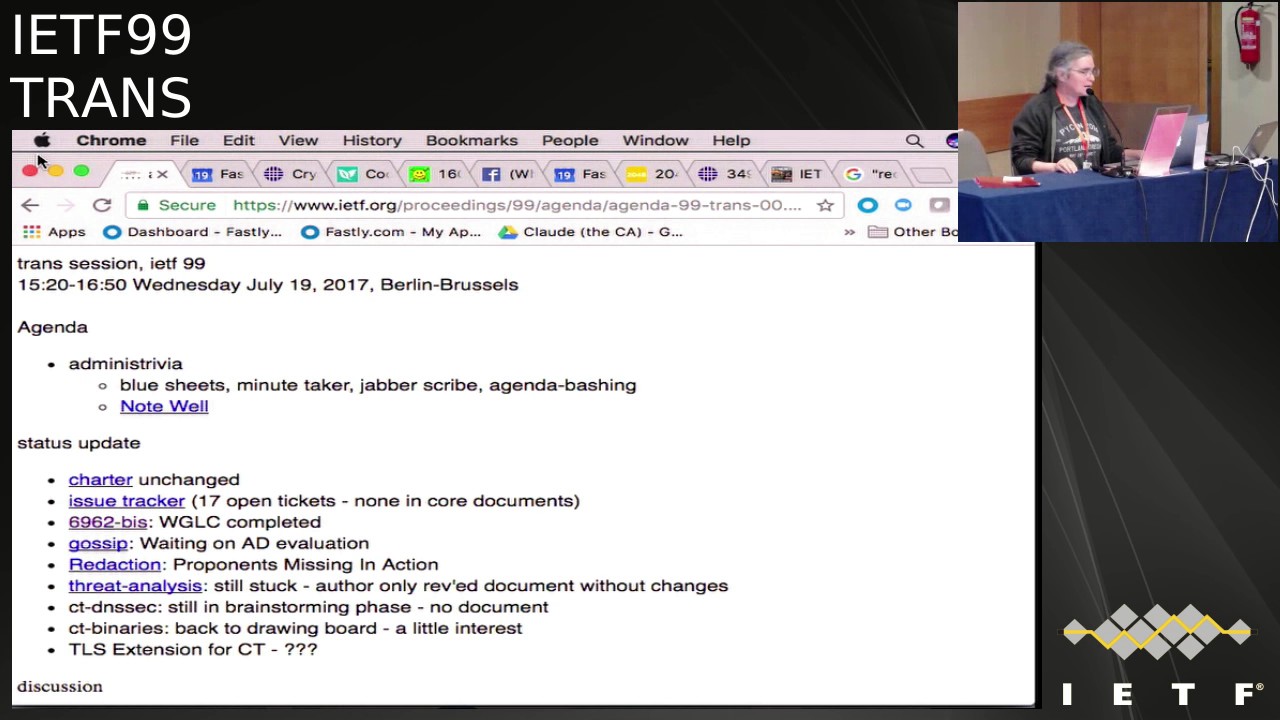Click the 'discussion' heading text
This screenshot has width=1280, height=720.
click(x=60, y=687)
